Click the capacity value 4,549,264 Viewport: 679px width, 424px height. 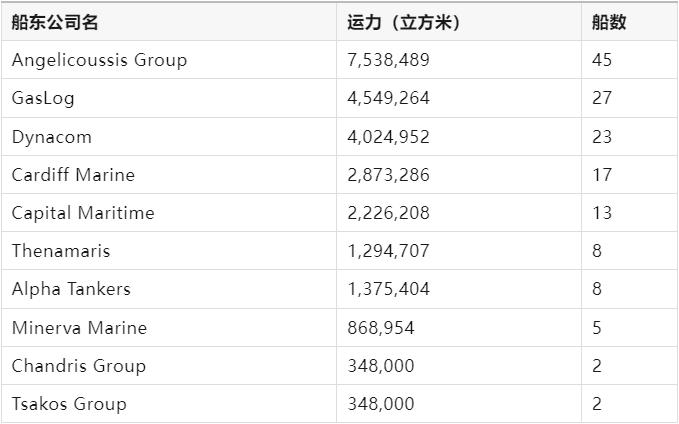(x=388, y=98)
